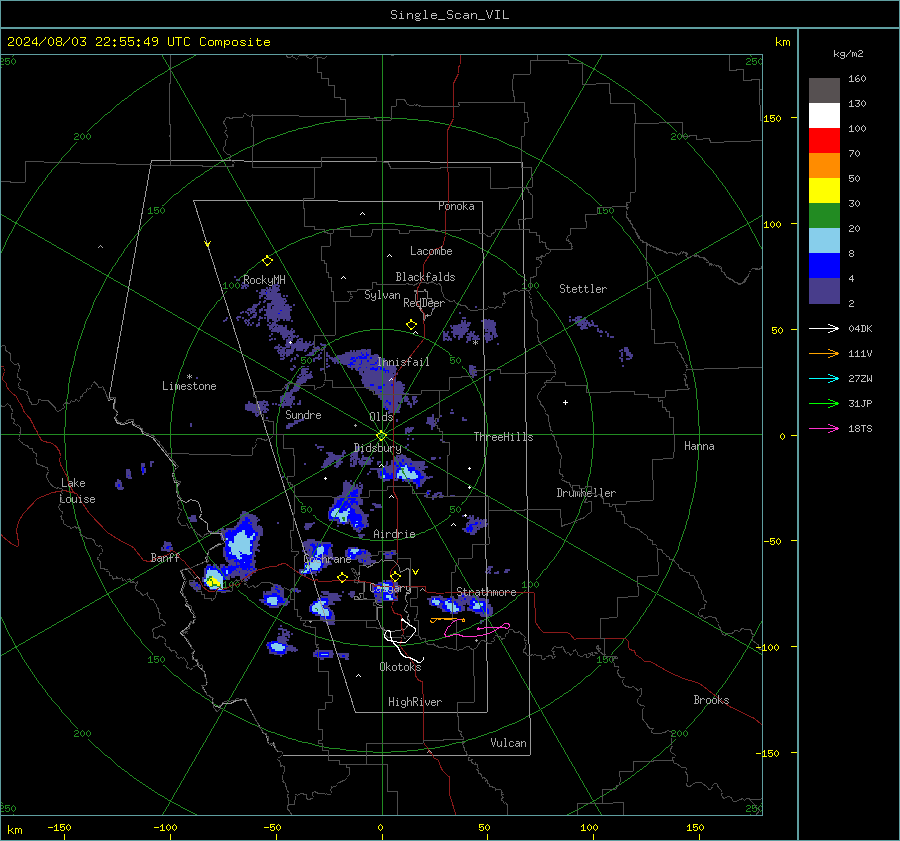Click the Single_Scan_VIL title
The image size is (900, 841).
pos(449,15)
